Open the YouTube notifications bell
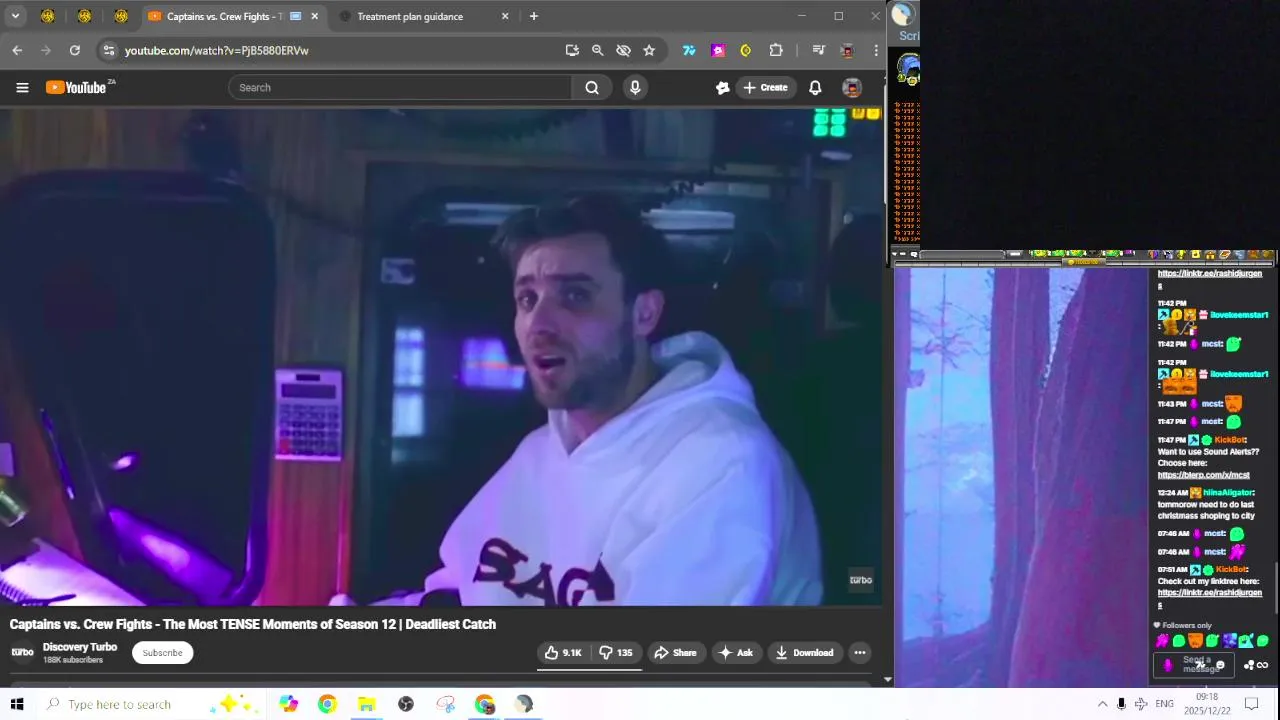The width and height of the screenshot is (1280, 720). pos(815,87)
